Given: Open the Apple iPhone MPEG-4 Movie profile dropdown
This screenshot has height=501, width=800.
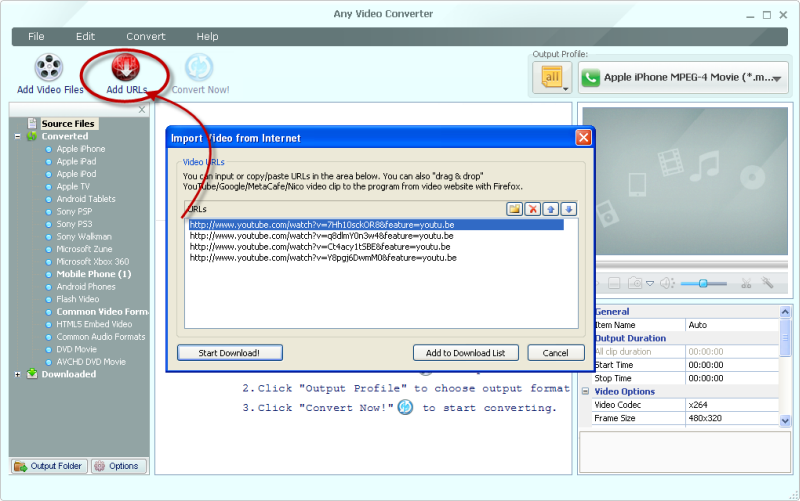Looking at the screenshot, I should tap(683, 78).
